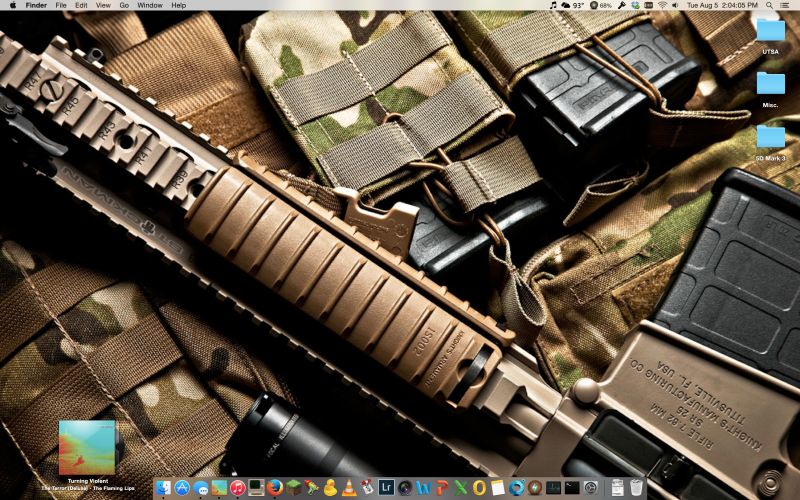800x500 pixels.
Task: Open the yellow notes dock icon
Action: [x=497, y=488]
